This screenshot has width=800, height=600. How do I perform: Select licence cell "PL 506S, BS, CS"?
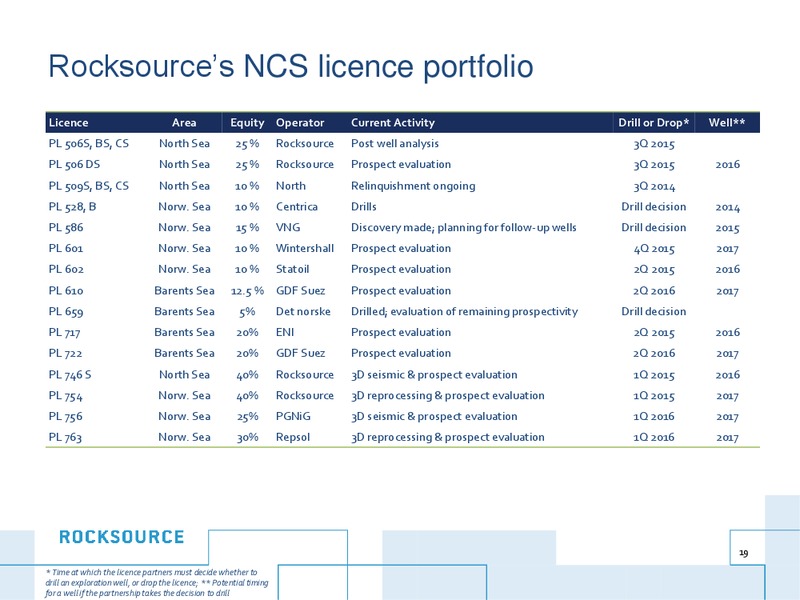[x=89, y=144]
